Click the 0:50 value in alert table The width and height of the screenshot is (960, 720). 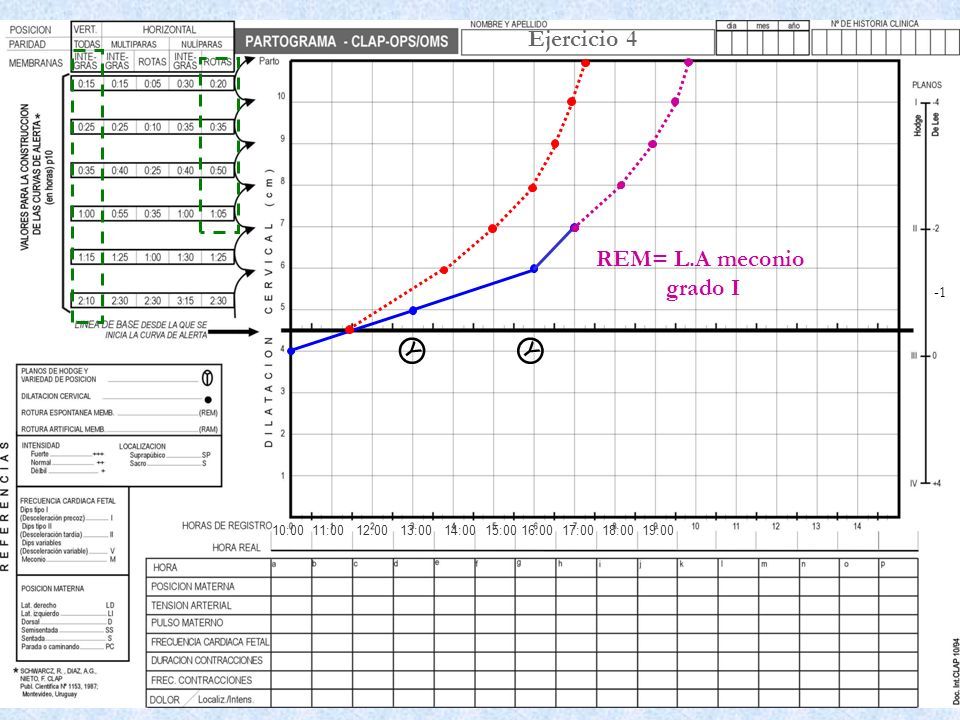pyautogui.click(x=218, y=171)
